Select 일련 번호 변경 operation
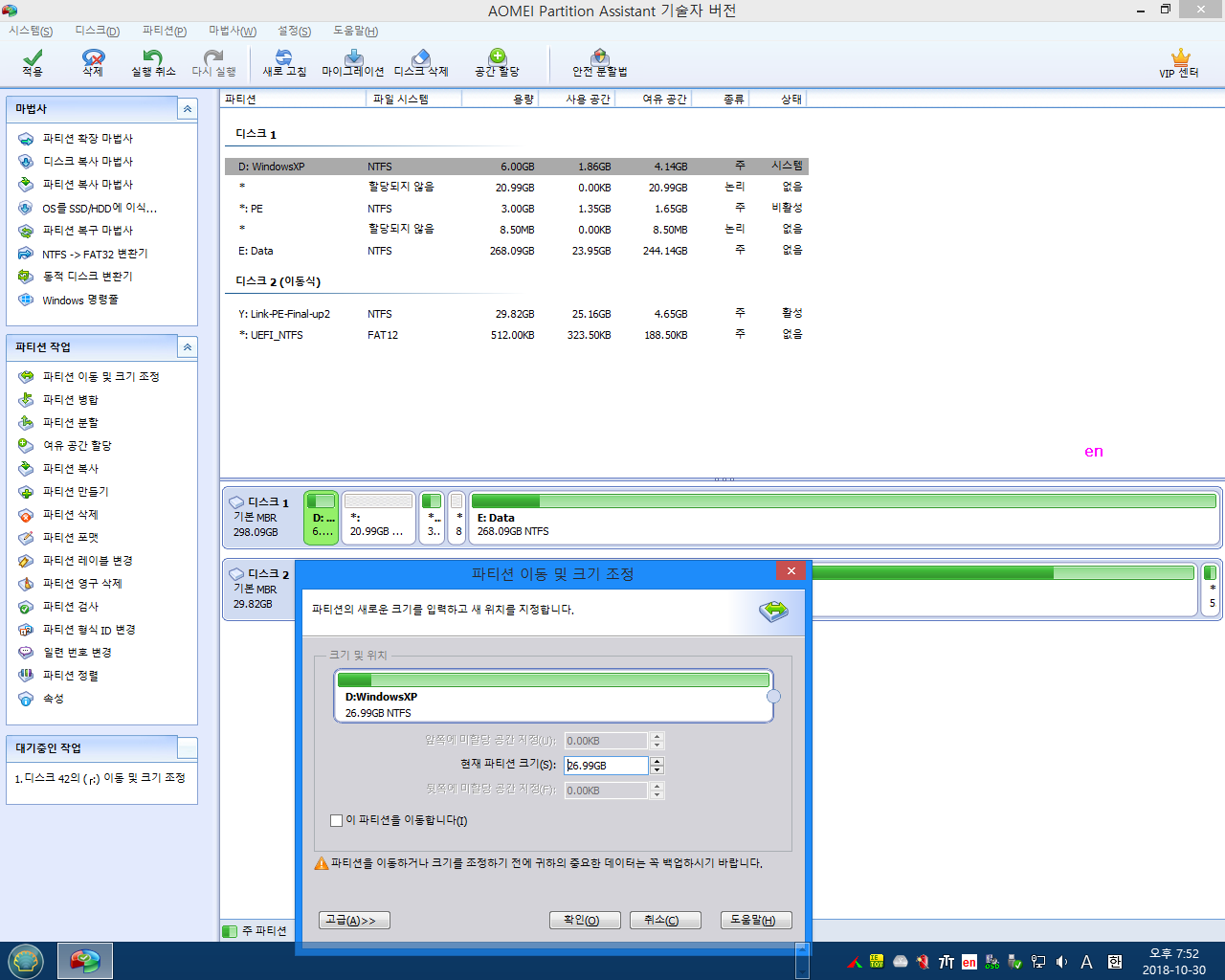This screenshot has width=1225, height=980. (77, 653)
